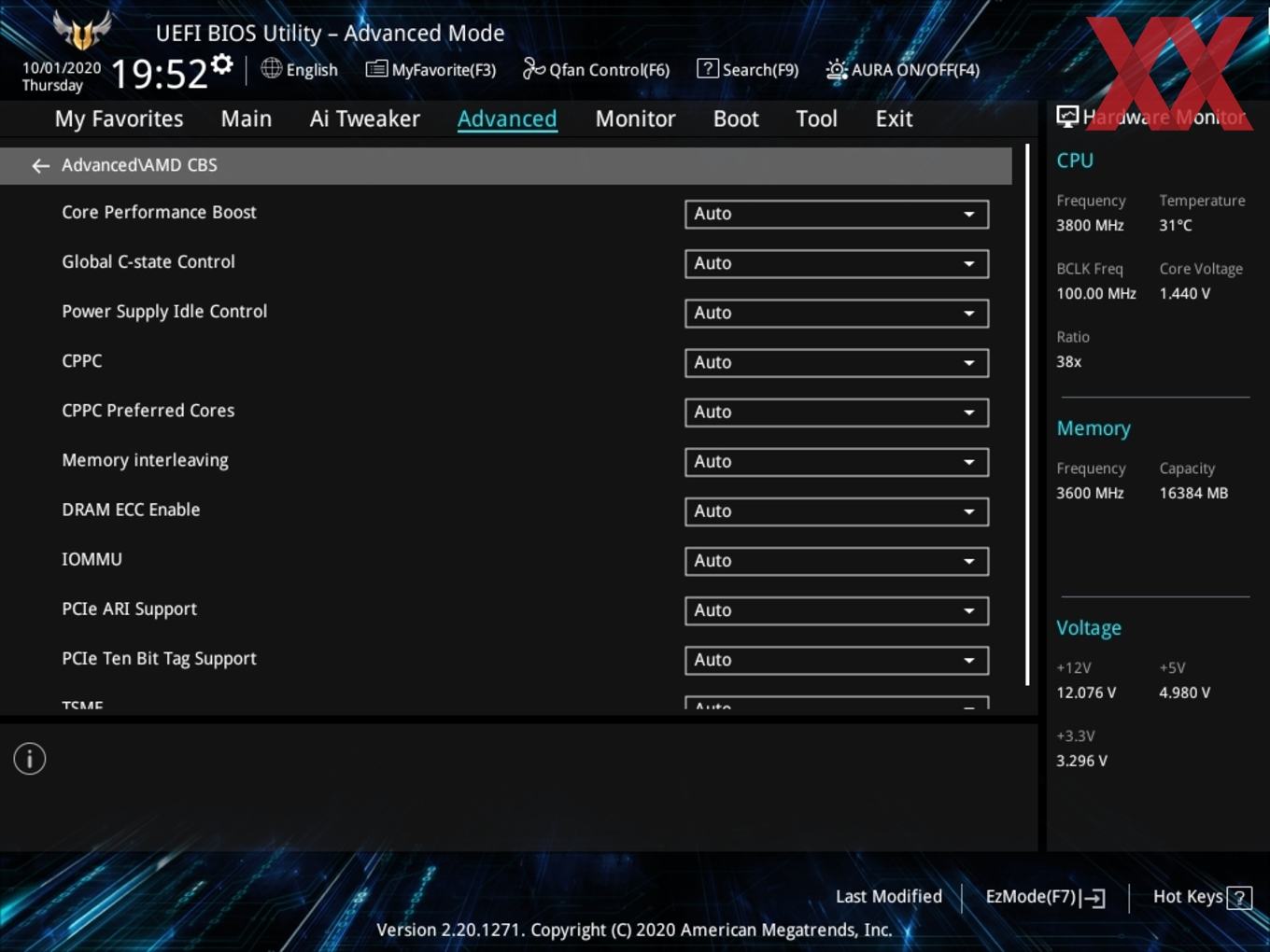Click memory frequency 3600 MHz

point(1090,493)
